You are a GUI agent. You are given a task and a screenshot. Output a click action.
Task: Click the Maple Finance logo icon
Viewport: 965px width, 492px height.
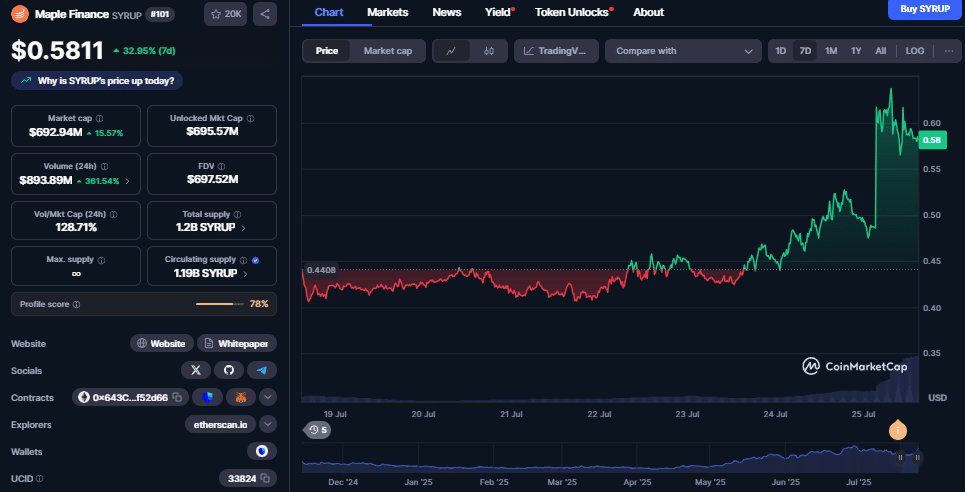point(20,14)
